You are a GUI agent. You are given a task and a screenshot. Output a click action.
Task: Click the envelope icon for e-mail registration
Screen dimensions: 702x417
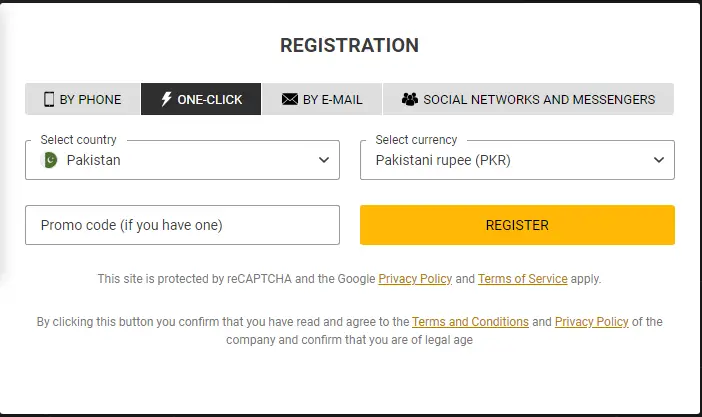pyautogui.click(x=290, y=100)
